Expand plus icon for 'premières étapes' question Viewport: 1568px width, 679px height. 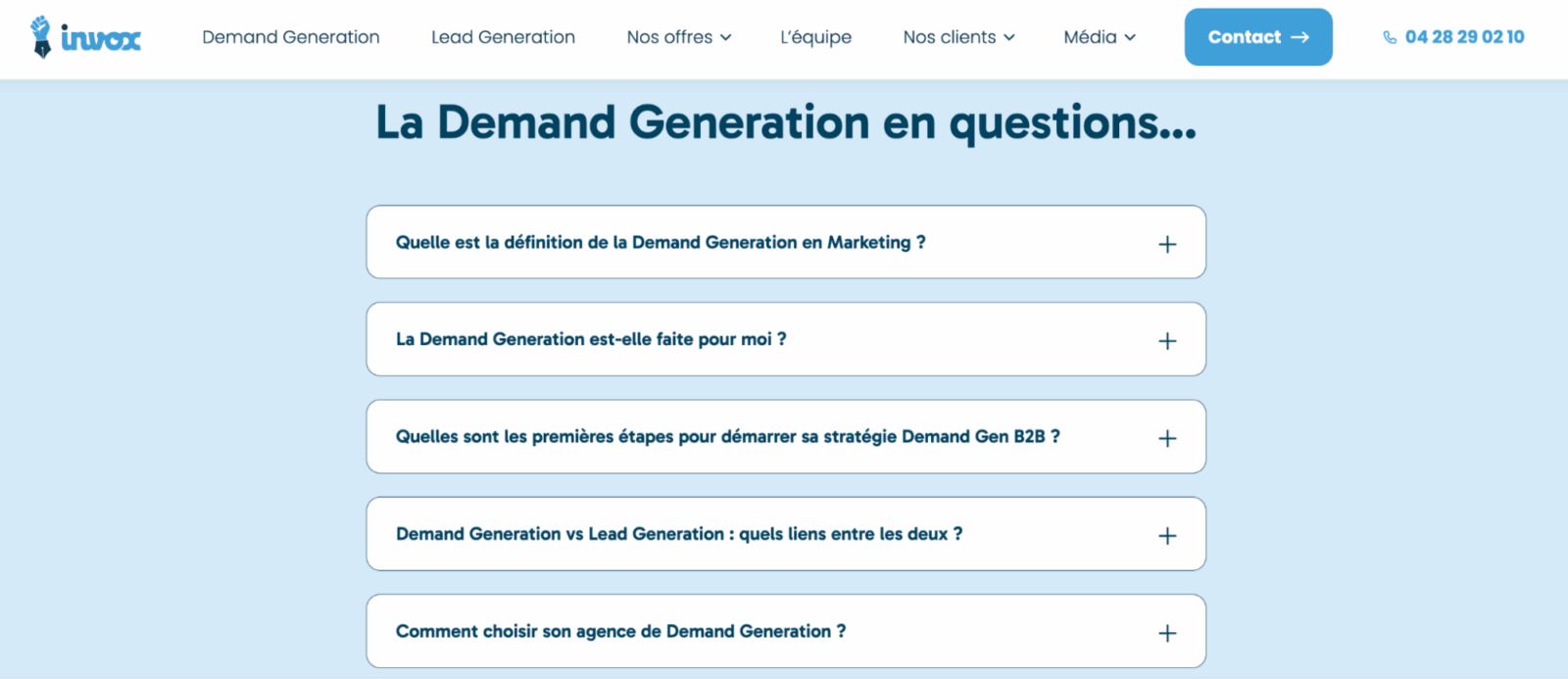[x=1167, y=438]
